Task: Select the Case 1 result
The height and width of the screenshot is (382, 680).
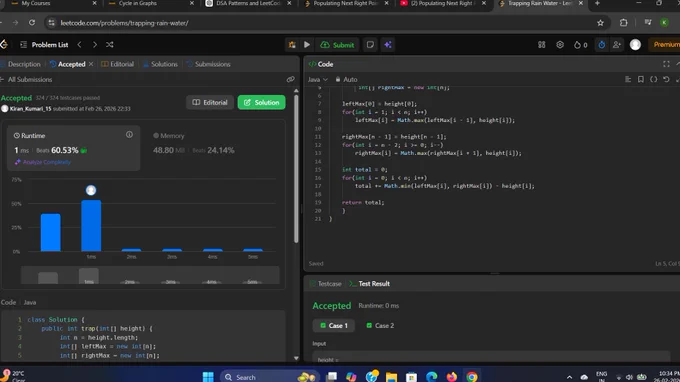Action: click(x=333, y=326)
